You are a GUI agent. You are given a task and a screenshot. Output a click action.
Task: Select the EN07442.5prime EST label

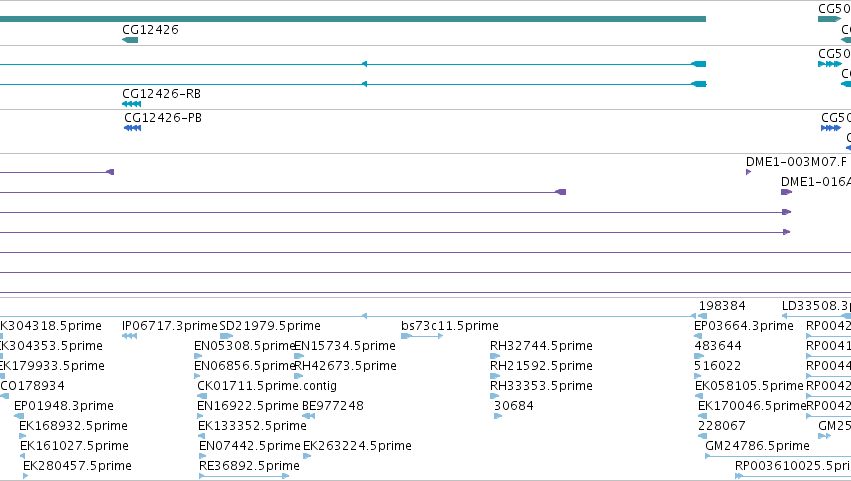[x=250, y=446]
